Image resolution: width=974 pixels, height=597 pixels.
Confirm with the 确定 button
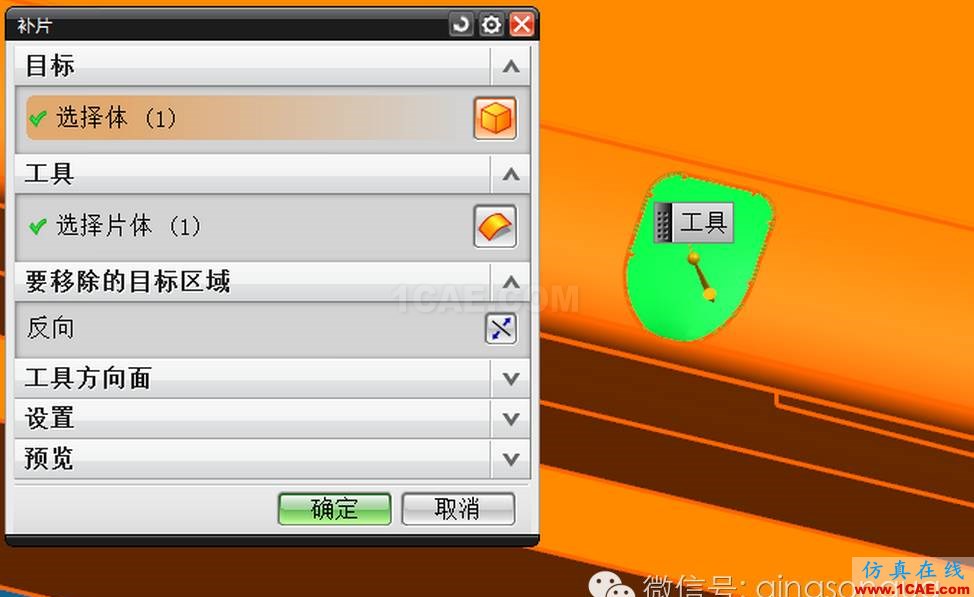click(335, 509)
